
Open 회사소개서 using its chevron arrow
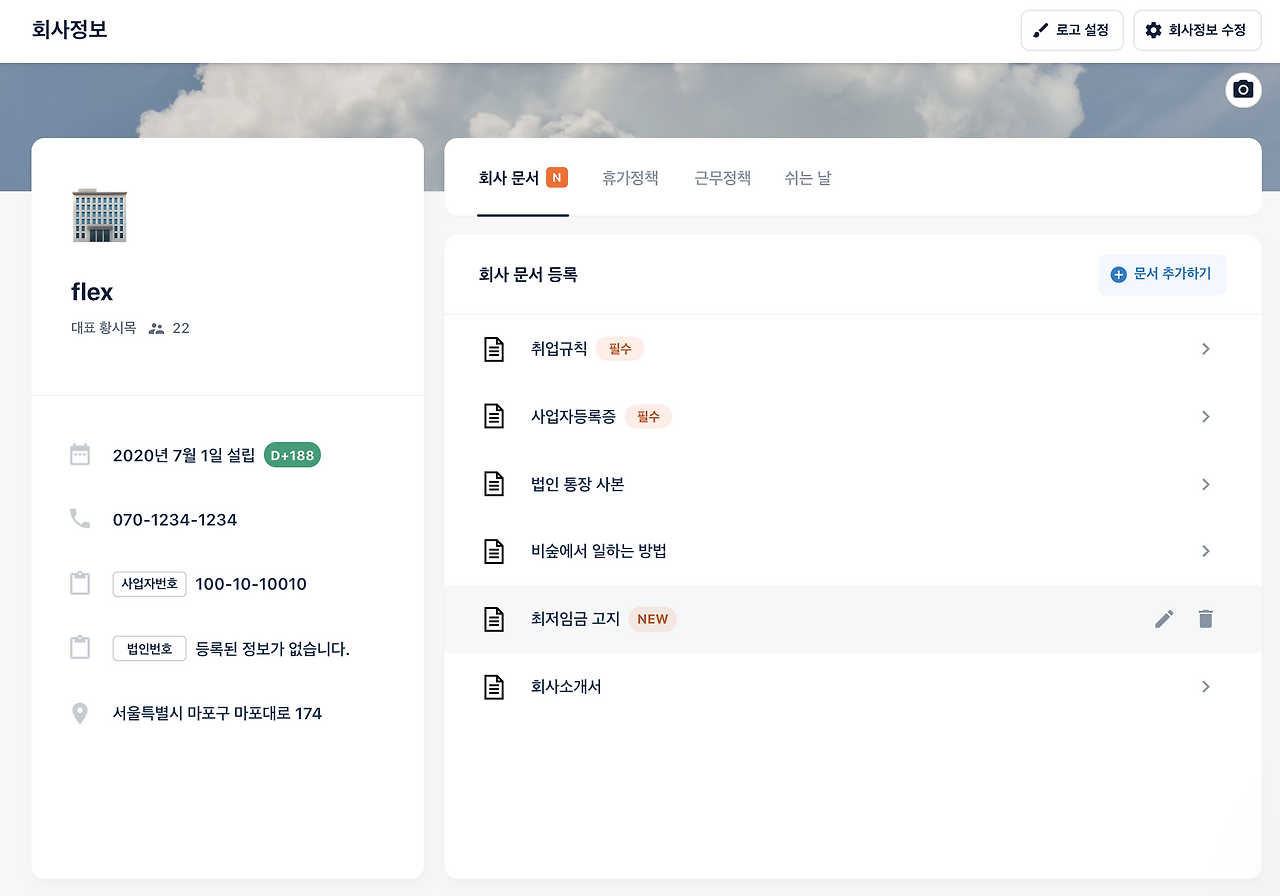pyautogui.click(x=1206, y=687)
